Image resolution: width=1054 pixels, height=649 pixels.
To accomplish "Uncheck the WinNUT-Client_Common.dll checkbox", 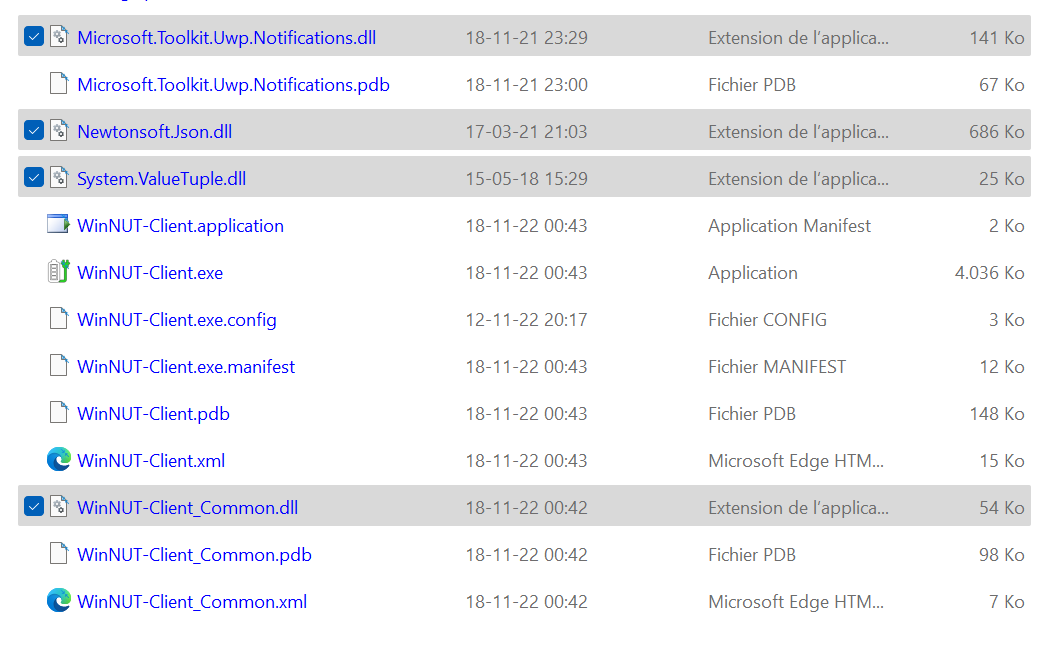I will [33, 507].
